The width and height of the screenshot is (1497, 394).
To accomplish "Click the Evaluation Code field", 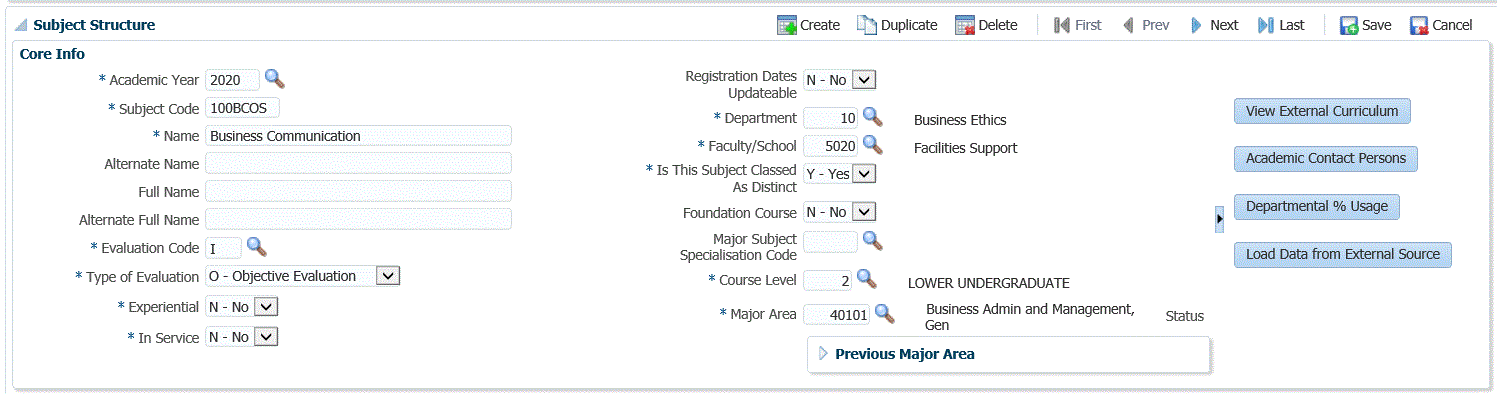I will click(223, 248).
